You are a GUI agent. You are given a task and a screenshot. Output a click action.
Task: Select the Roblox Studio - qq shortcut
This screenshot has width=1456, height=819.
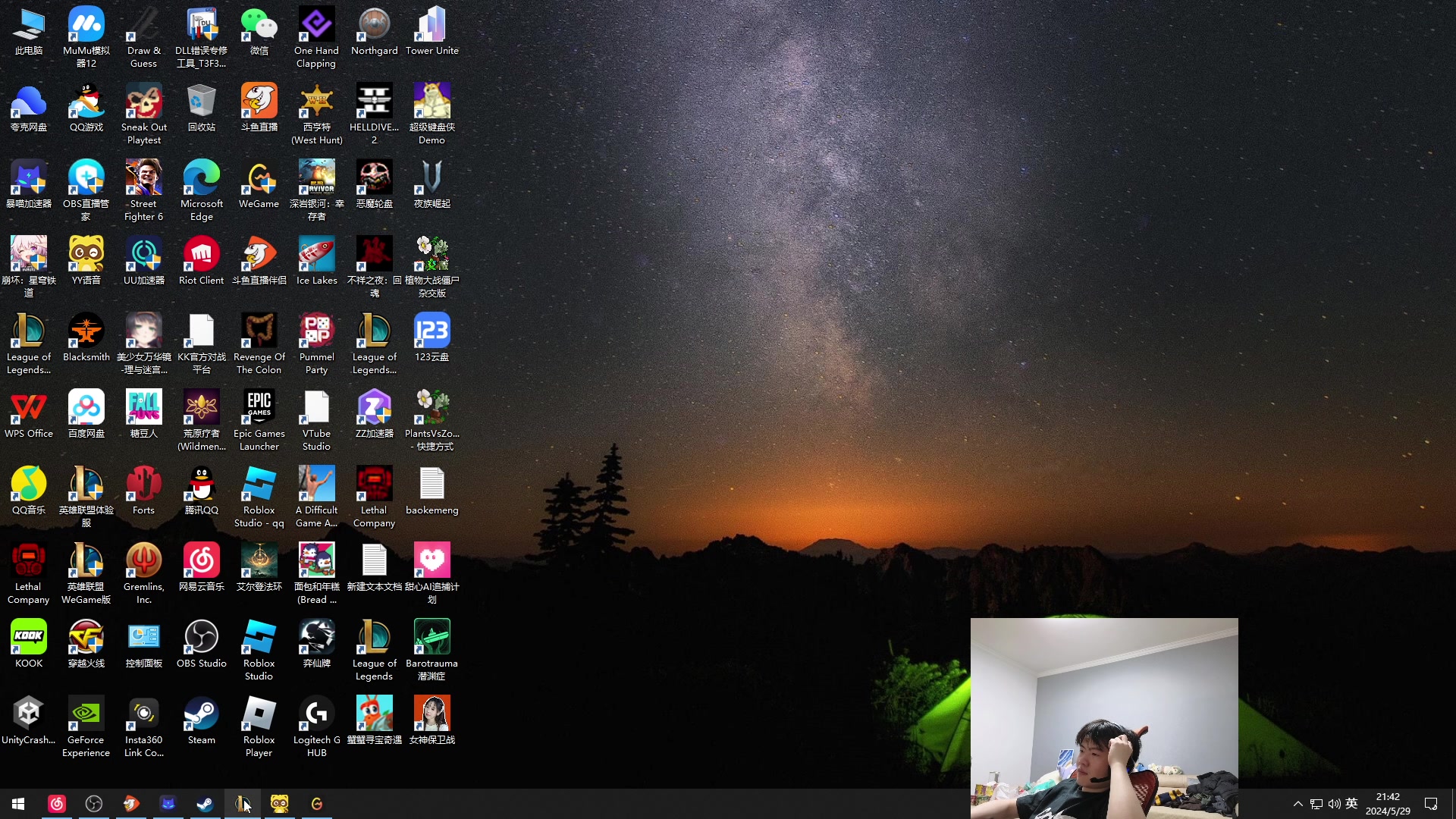pos(259,497)
